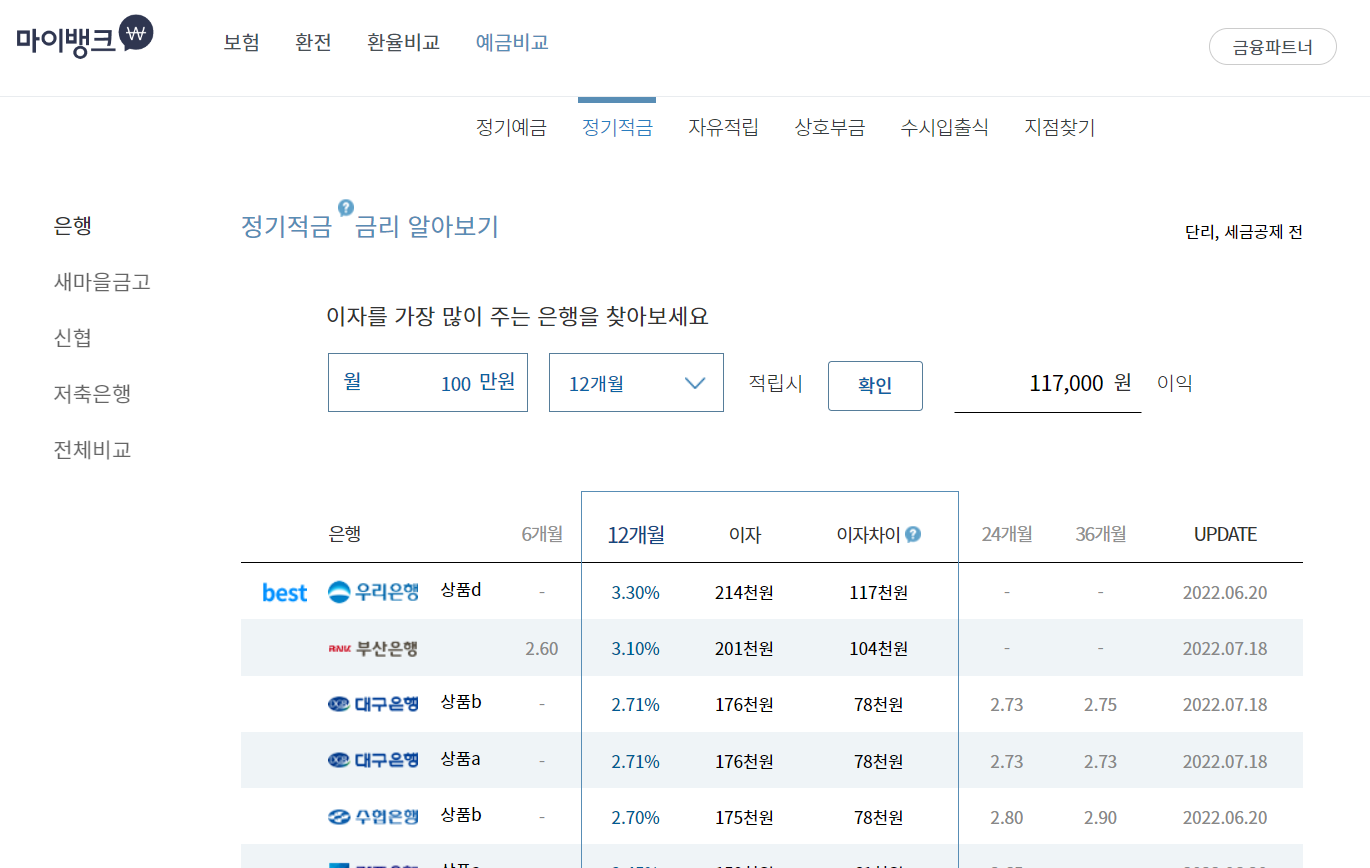
Task: Select 새마을금고 in the sidebar
Action: [102, 282]
